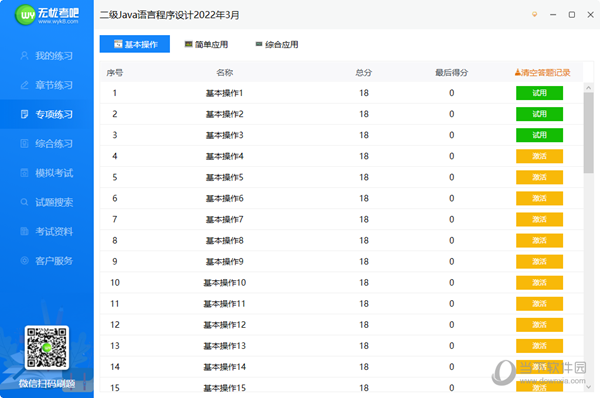Click the scrollbar up arrow
600x398 pixels.
pos(589,88)
